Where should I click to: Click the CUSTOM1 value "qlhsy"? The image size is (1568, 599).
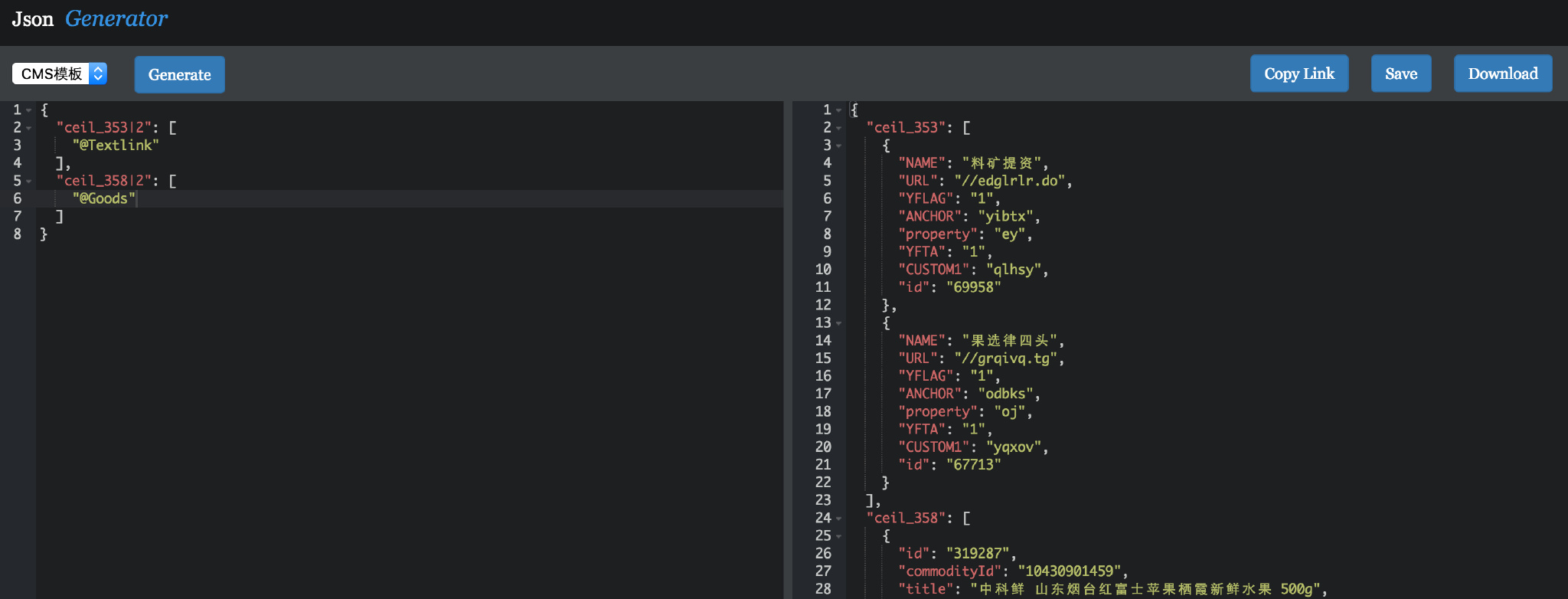pos(1014,269)
